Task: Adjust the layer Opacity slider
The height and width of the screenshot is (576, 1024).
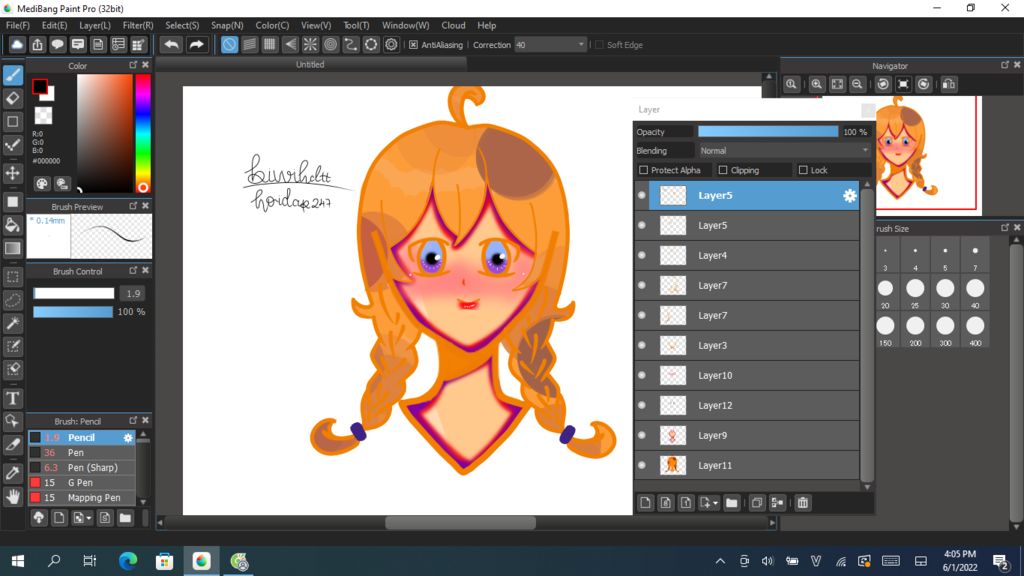Action: (768, 132)
